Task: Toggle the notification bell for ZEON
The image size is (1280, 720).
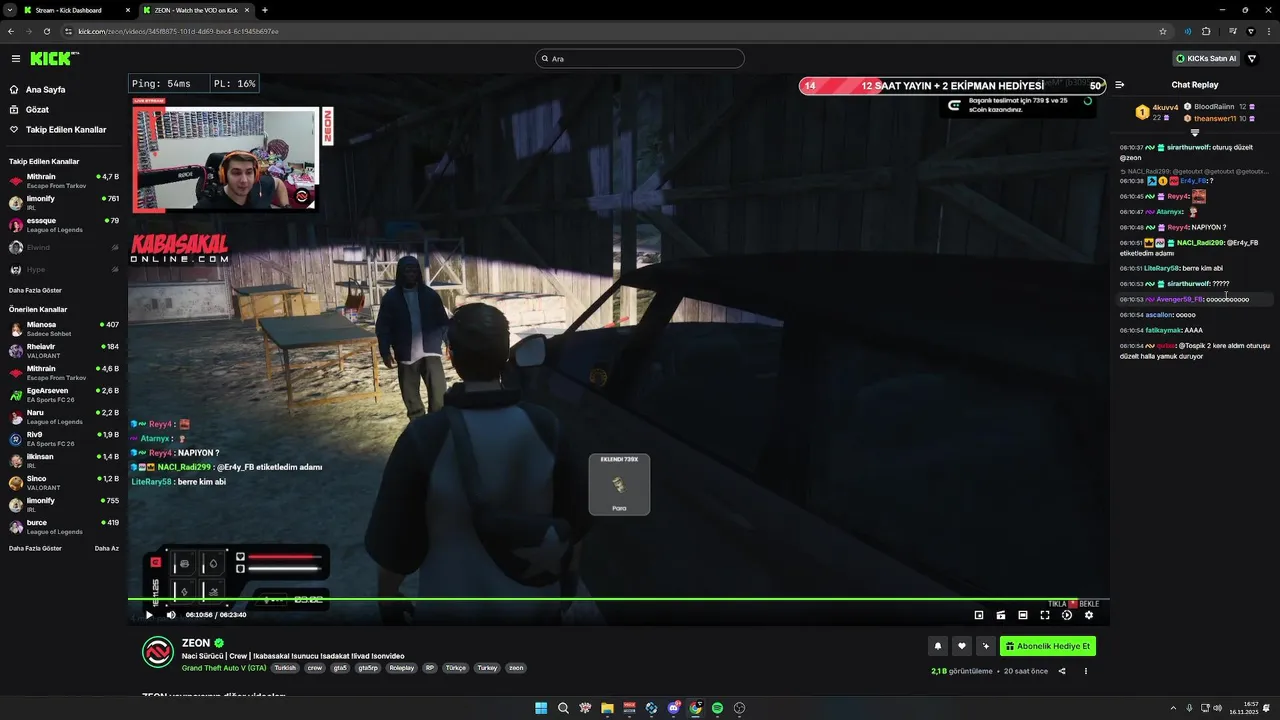Action: pyautogui.click(x=938, y=646)
